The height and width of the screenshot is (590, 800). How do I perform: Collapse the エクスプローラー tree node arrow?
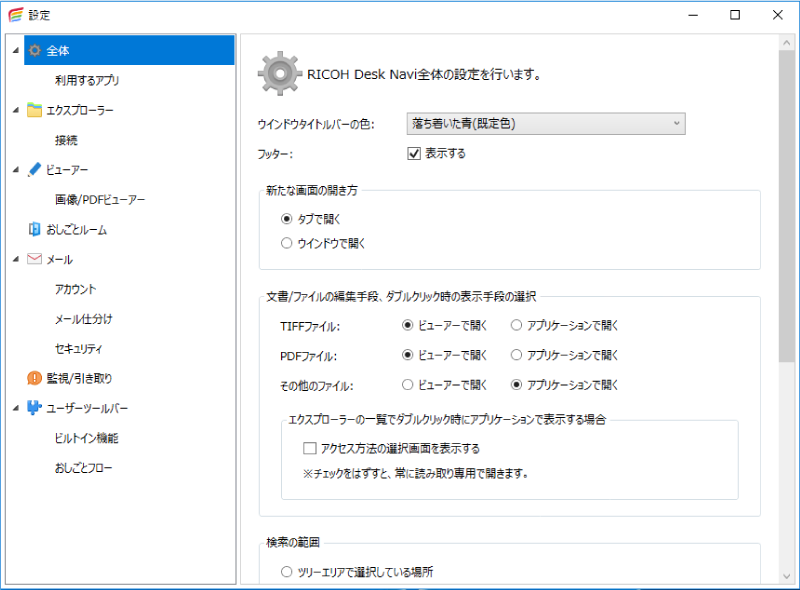(16, 110)
